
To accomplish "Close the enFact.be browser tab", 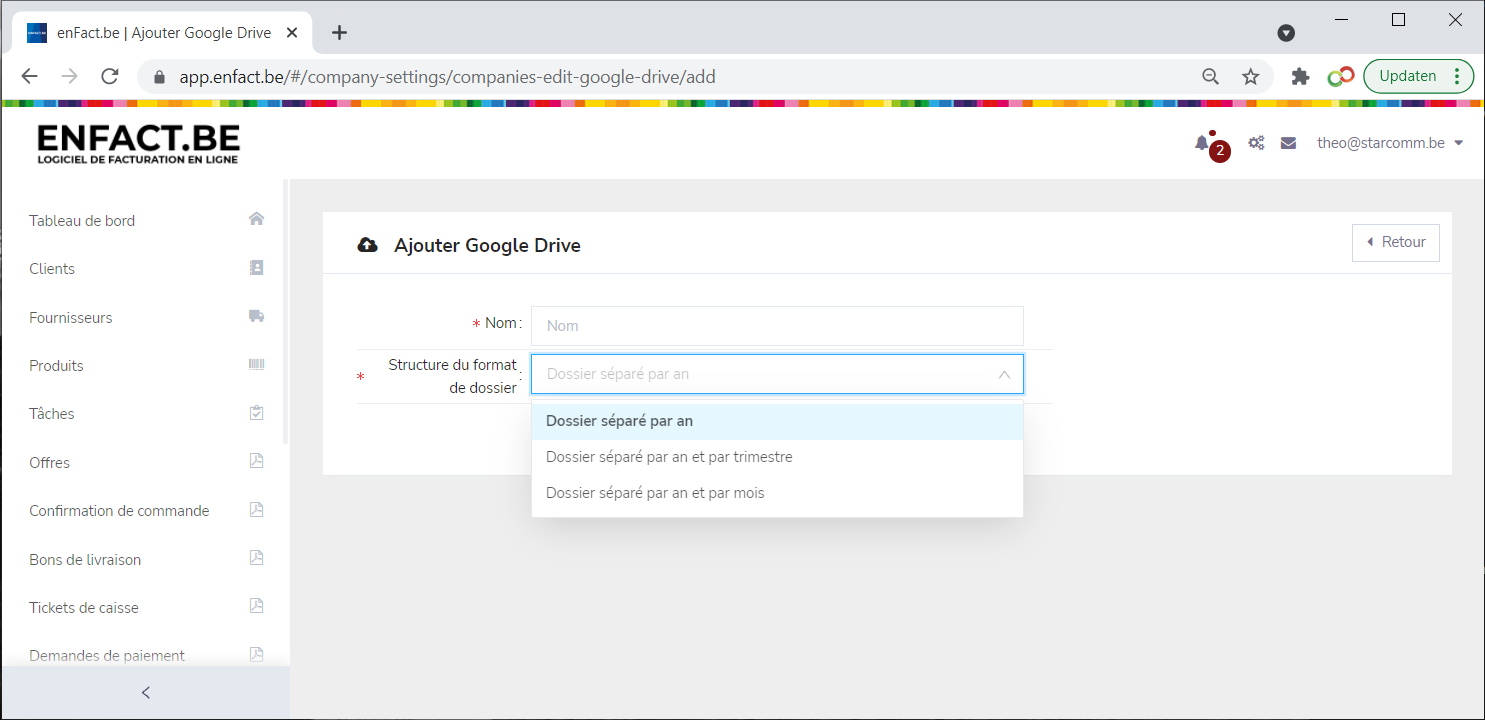I will 292,32.
